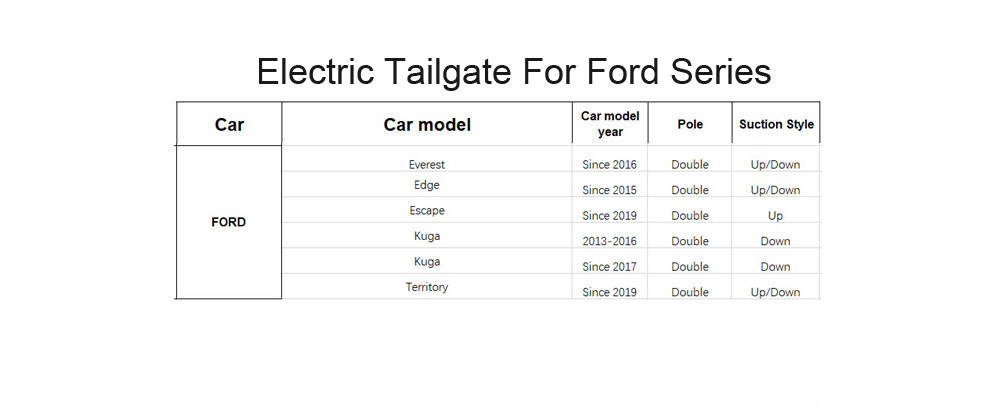
Task: Click the 'Car model year' header cell
Action: [610, 124]
